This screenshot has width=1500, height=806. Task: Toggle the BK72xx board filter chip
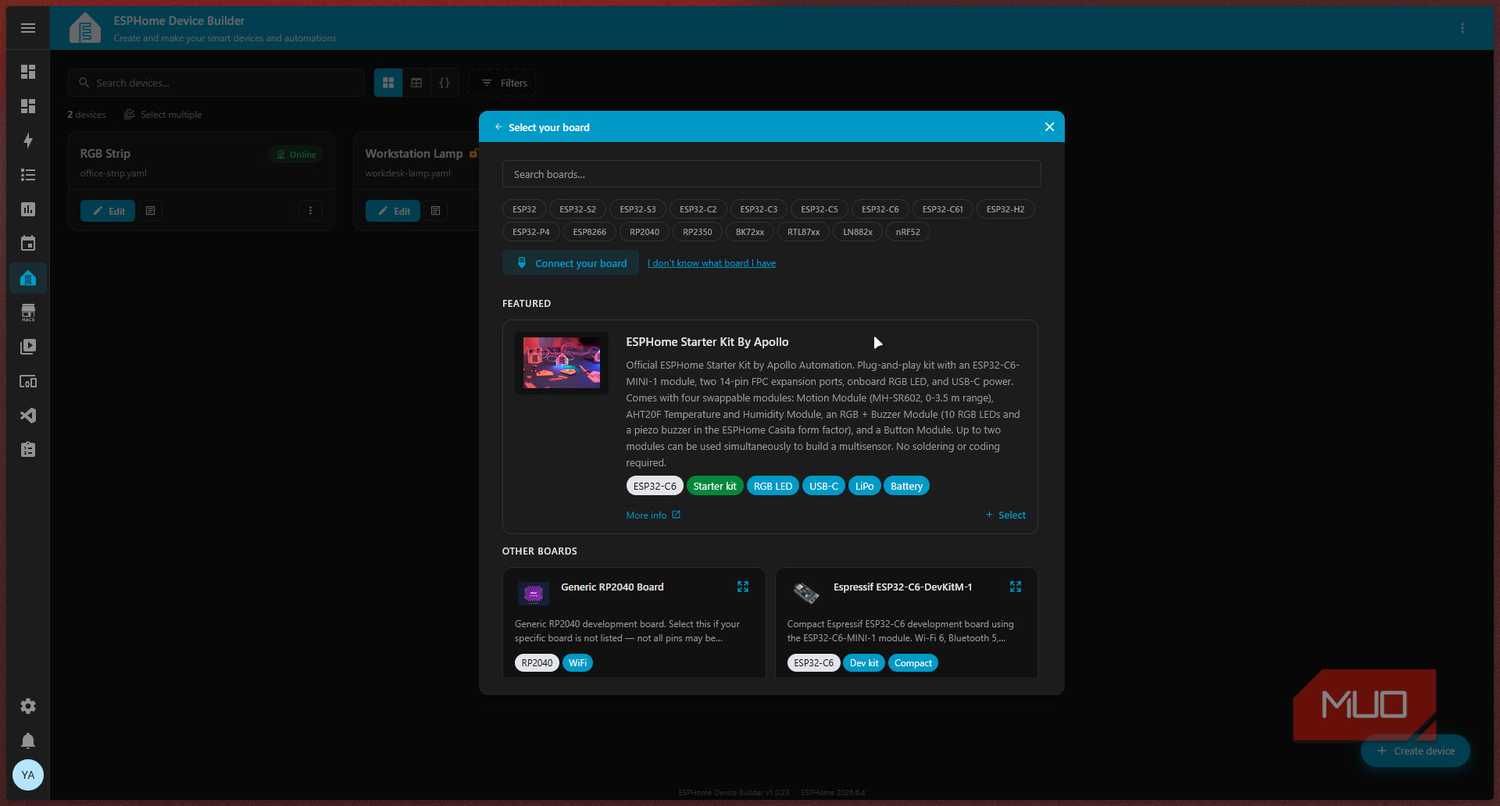[x=749, y=232]
